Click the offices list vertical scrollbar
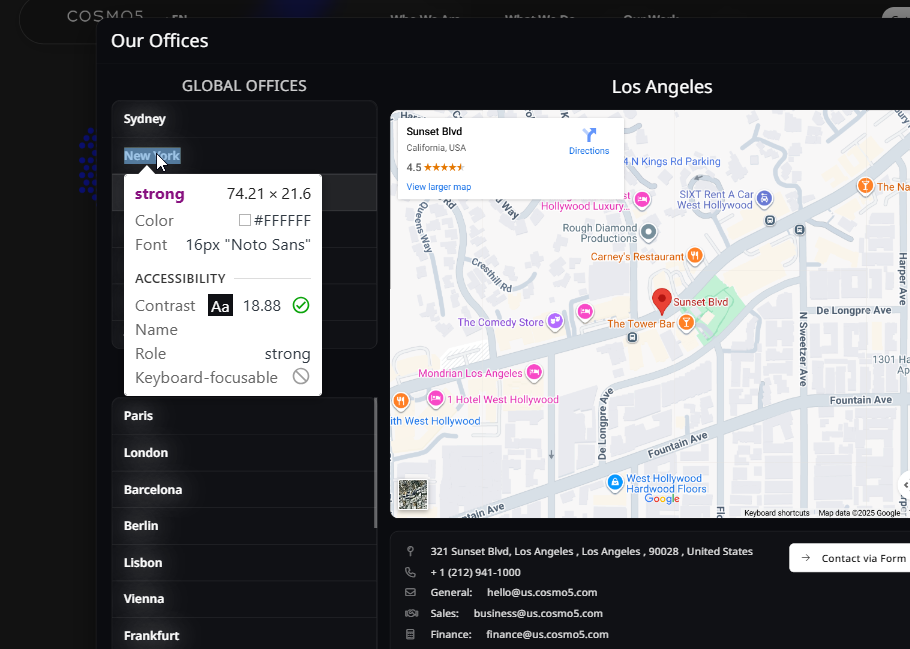This screenshot has height=649, width=910. click(x=376, y=463)
